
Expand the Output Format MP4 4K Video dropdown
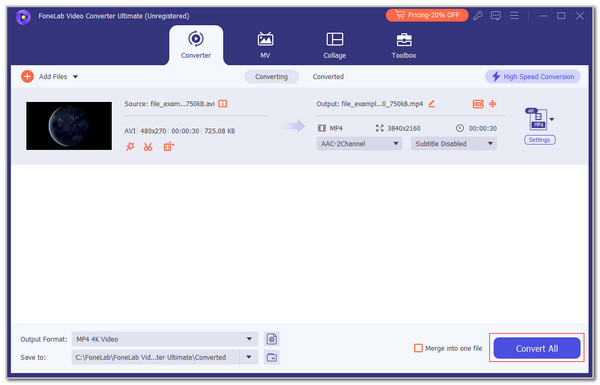coord(165,339)
